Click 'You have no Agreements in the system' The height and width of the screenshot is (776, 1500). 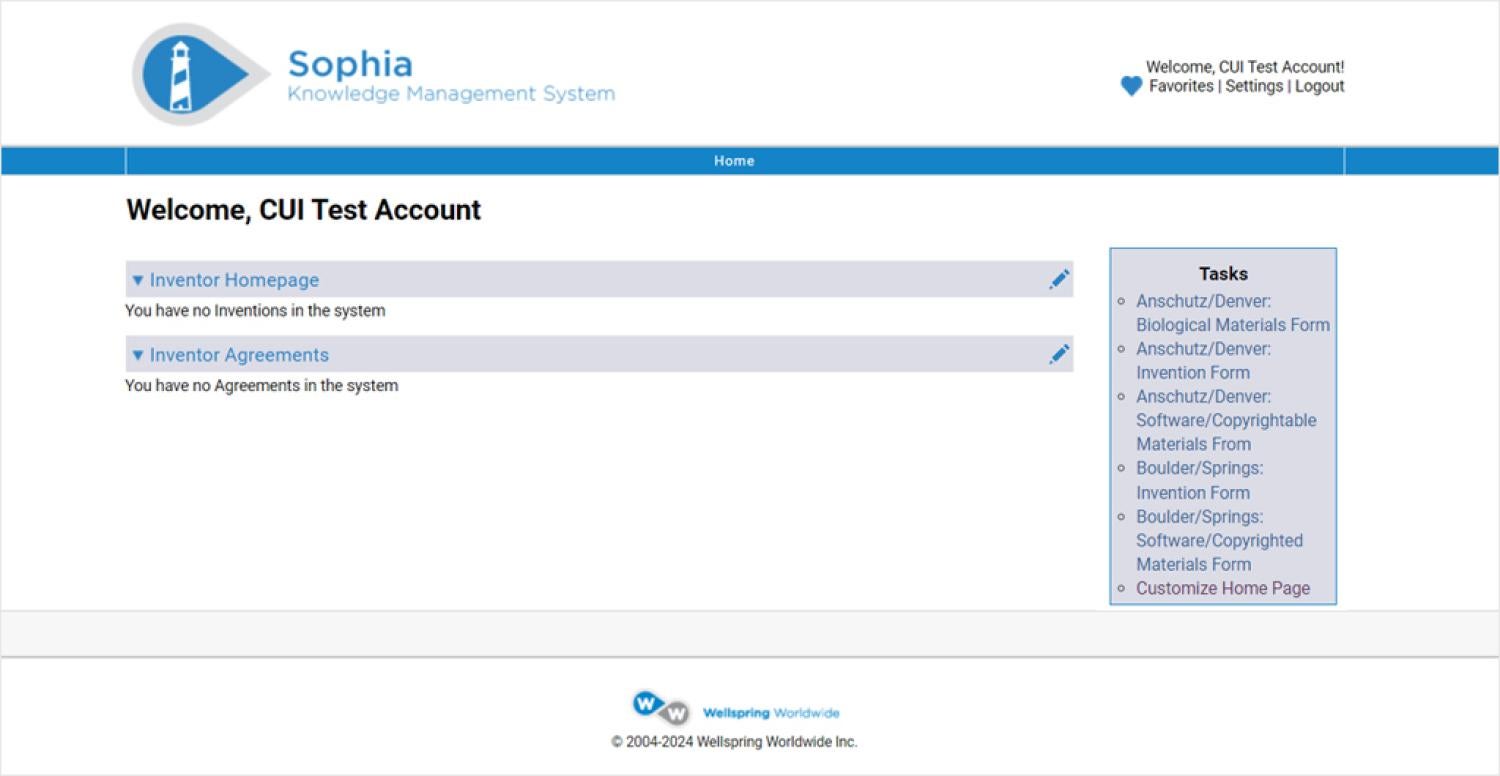click(262, 385)
